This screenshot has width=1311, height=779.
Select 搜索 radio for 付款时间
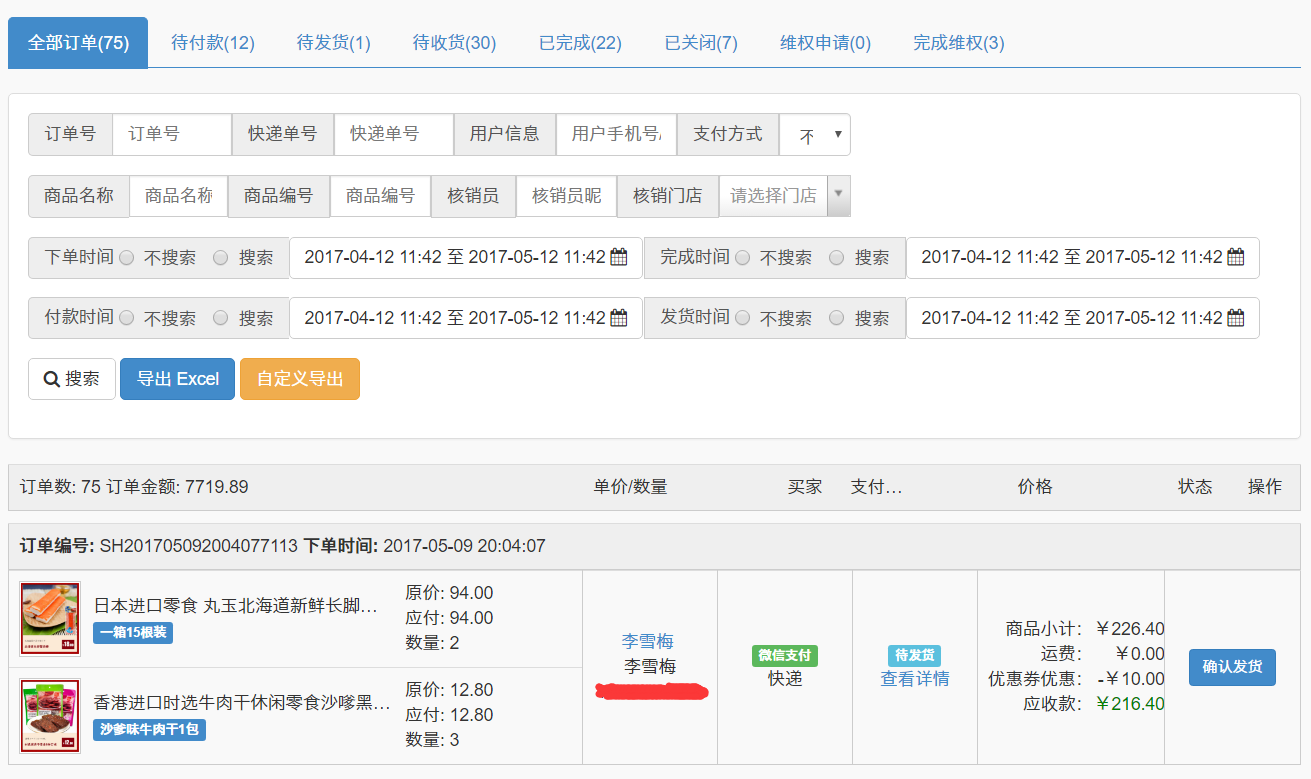point(221,318)
